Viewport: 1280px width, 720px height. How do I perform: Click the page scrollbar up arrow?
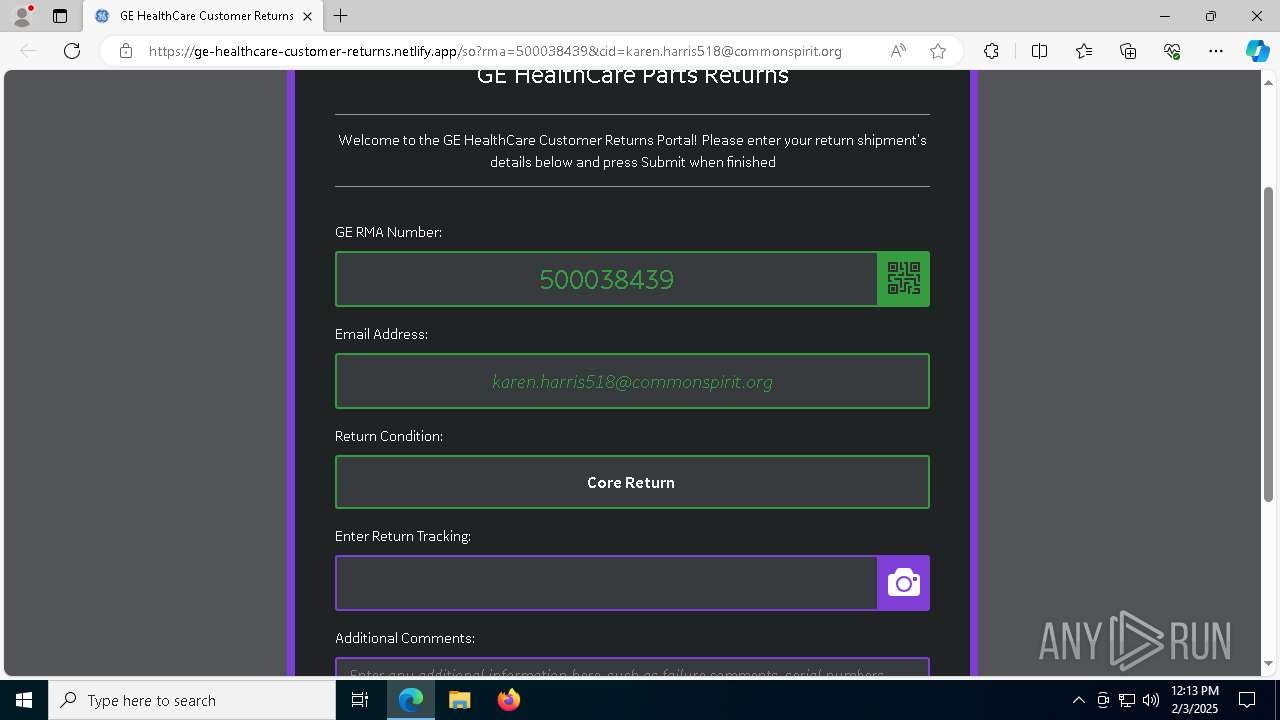1269,82
